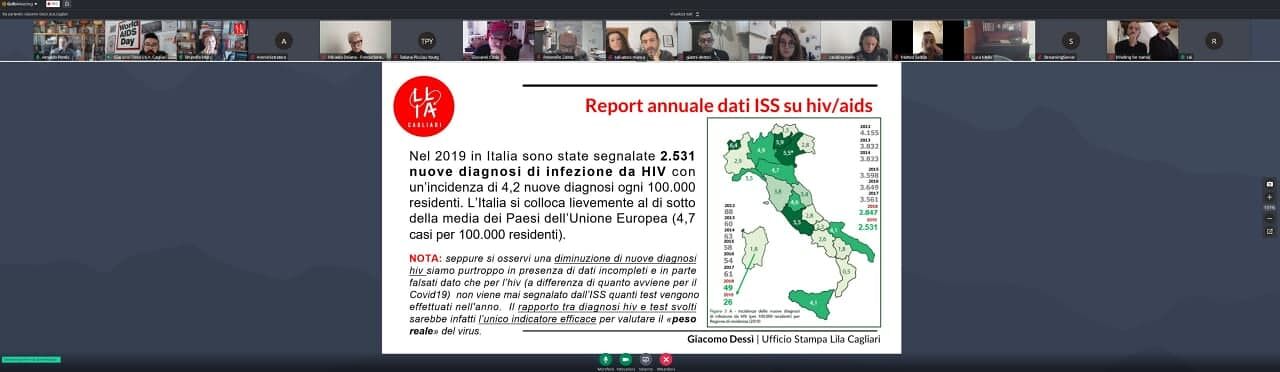Viewport: 1280px width, 372px height.
Task: Zoom in with the plus icon
Action: pos(1270,197)
